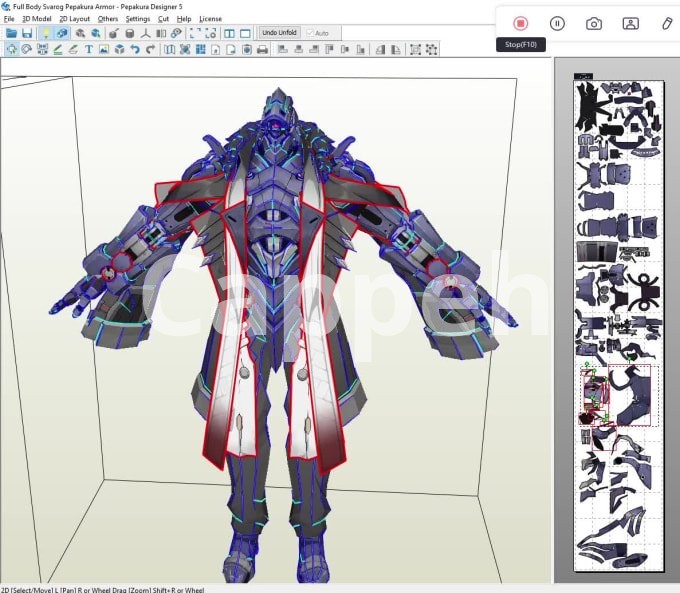Take a screenshot with the camera icon
Viewport: 680px width, 593px height.
click(594, 23)
